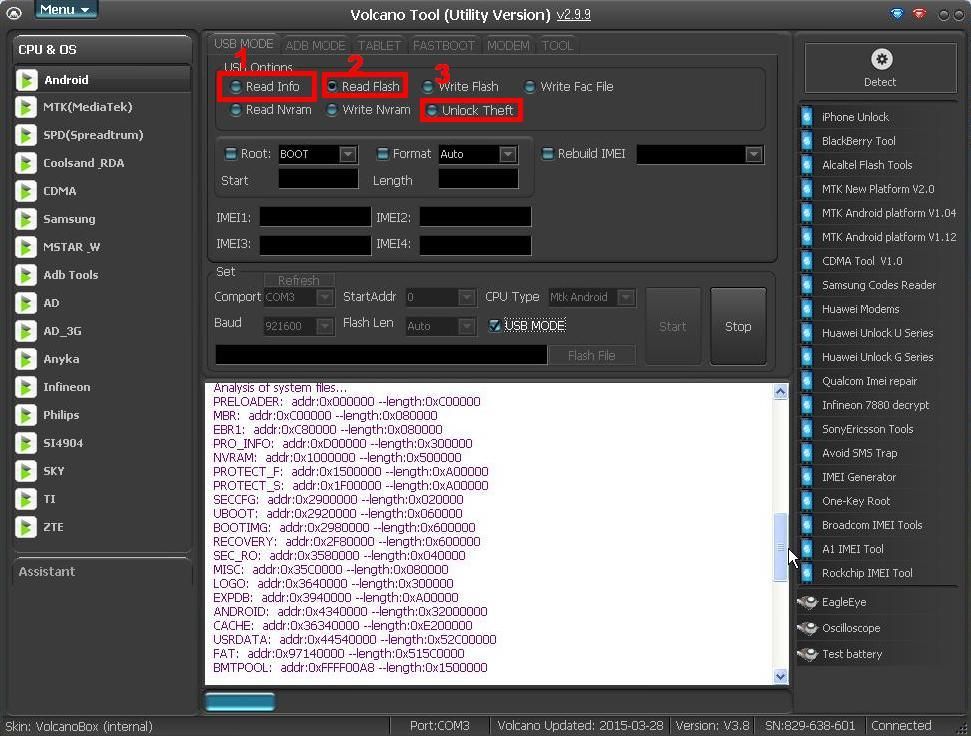The height and width of the screenshot is (736, 971).
Task: Open iPhone Unlock from the tool list
Action: pos(855,117)
